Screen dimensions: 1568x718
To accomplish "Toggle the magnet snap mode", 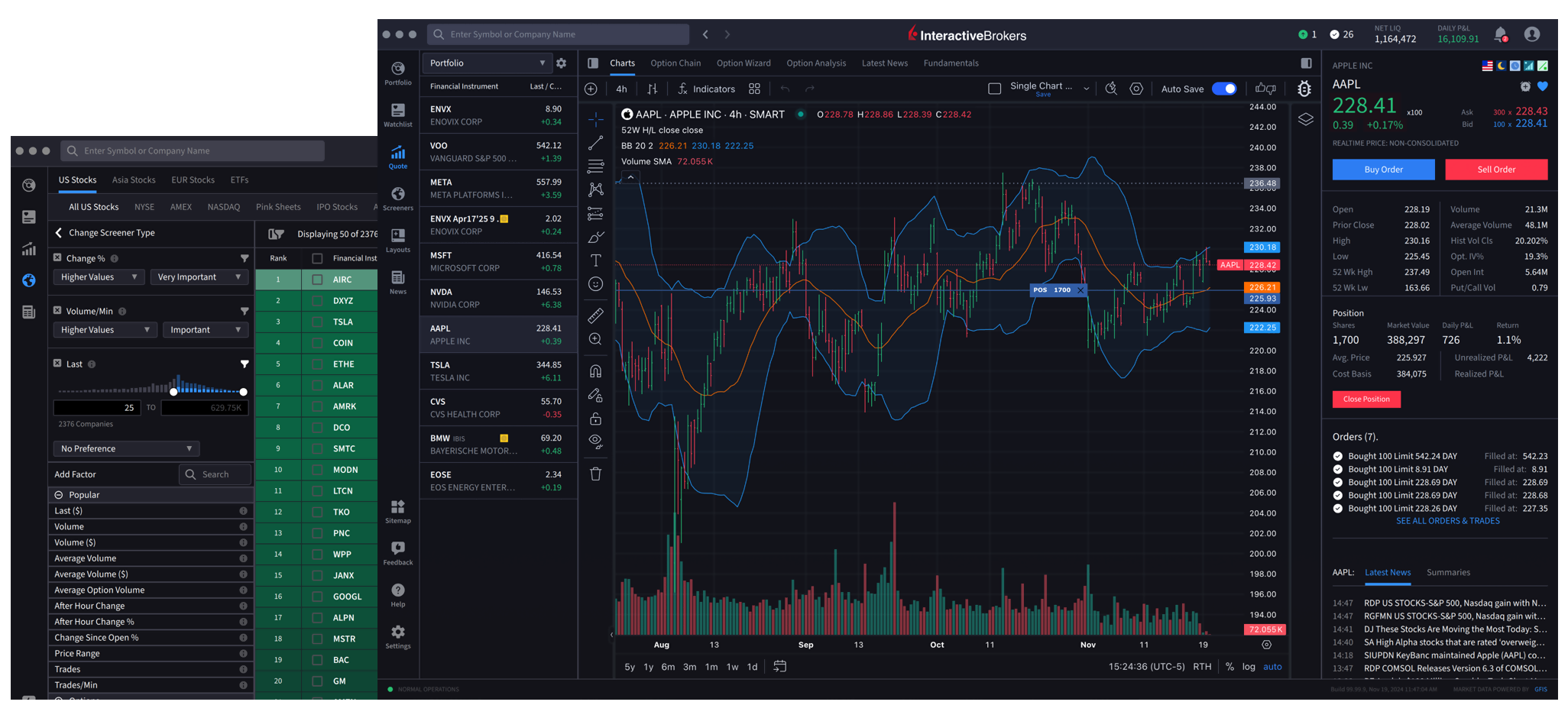I will point(596,371).
